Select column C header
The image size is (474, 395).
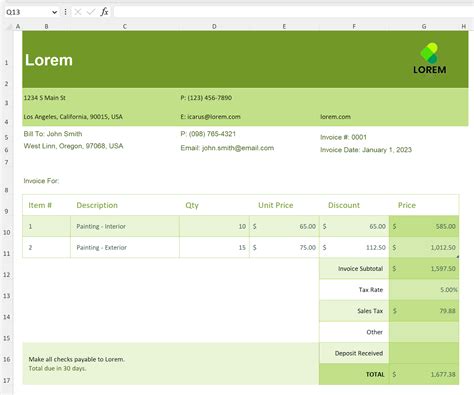tap(124, 26)
